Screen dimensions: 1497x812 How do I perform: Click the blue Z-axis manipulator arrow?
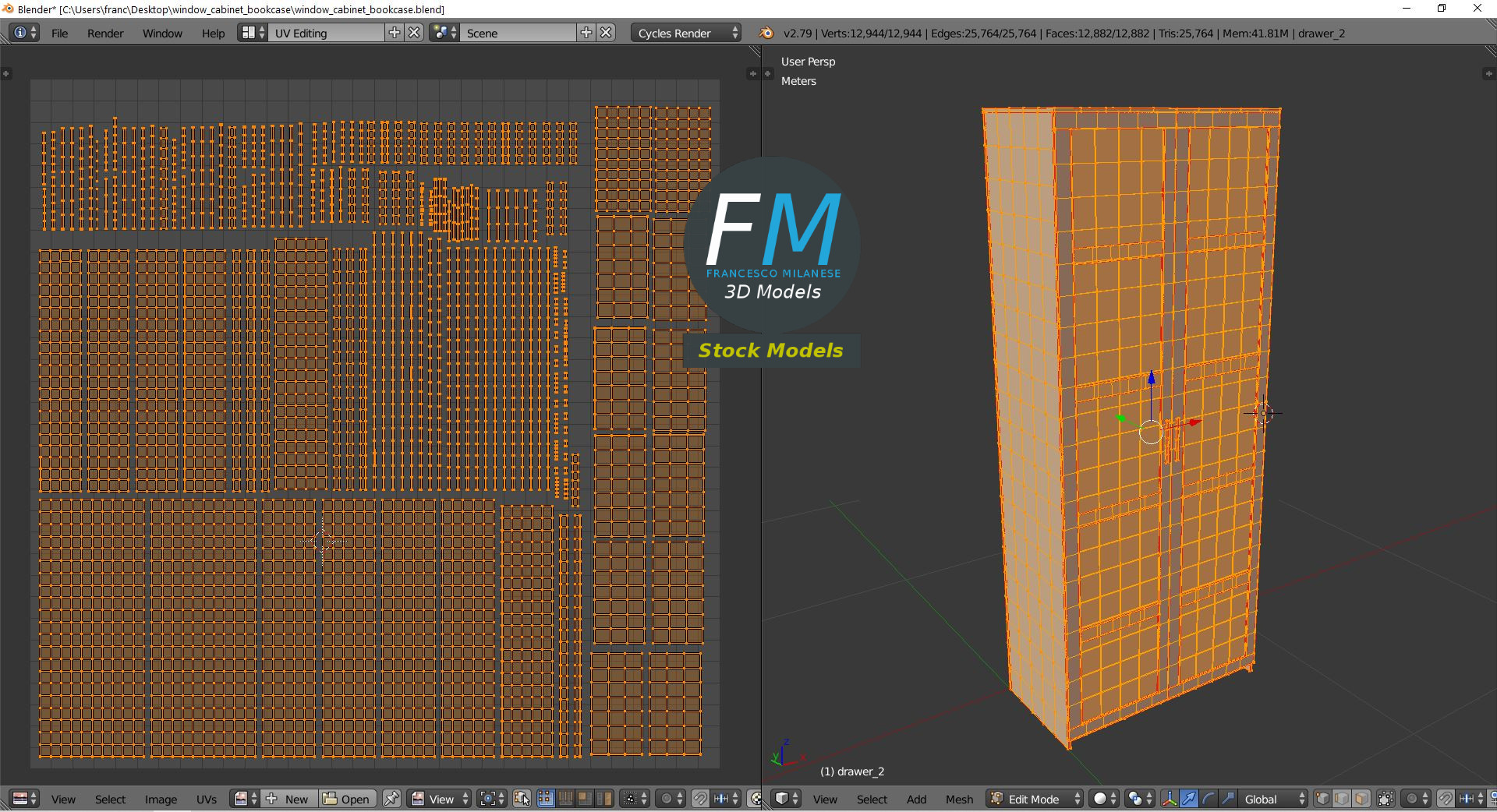coord(1152,379)
